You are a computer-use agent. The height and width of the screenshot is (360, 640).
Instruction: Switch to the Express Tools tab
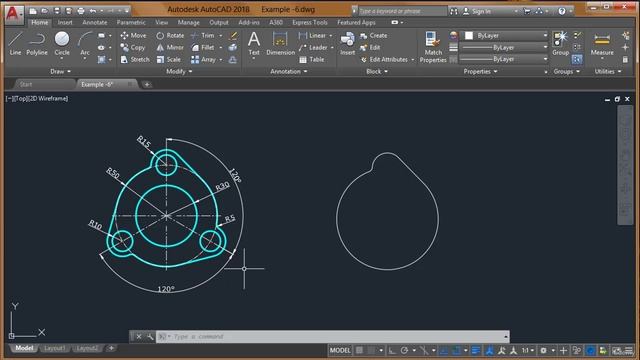[x=310, y=22]
